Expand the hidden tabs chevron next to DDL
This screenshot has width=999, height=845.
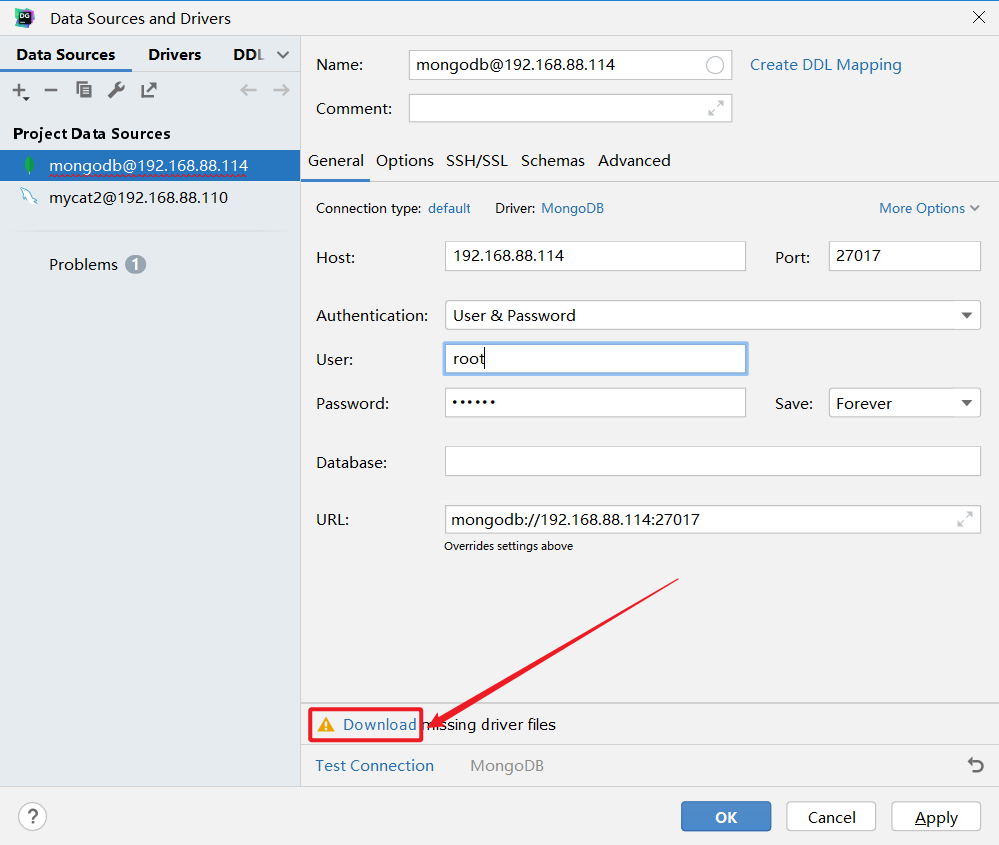coord(283,55)
